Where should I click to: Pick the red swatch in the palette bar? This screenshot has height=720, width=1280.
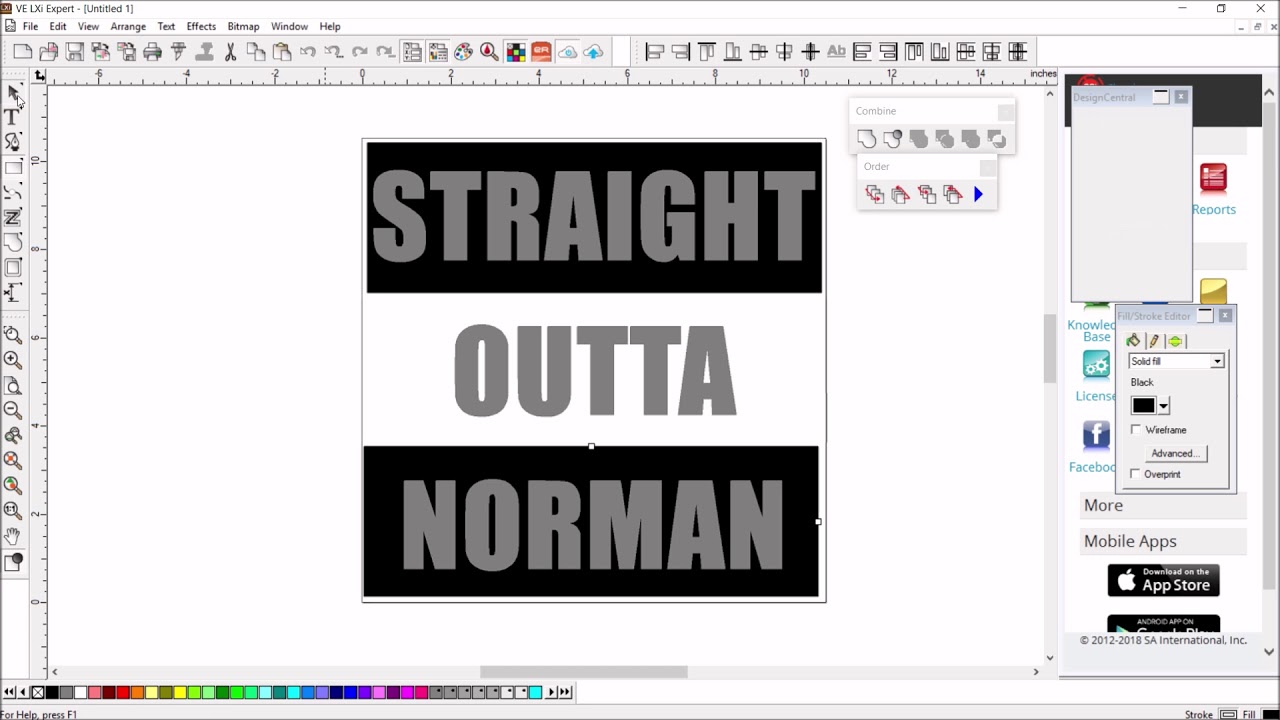(x=123, y=692)
